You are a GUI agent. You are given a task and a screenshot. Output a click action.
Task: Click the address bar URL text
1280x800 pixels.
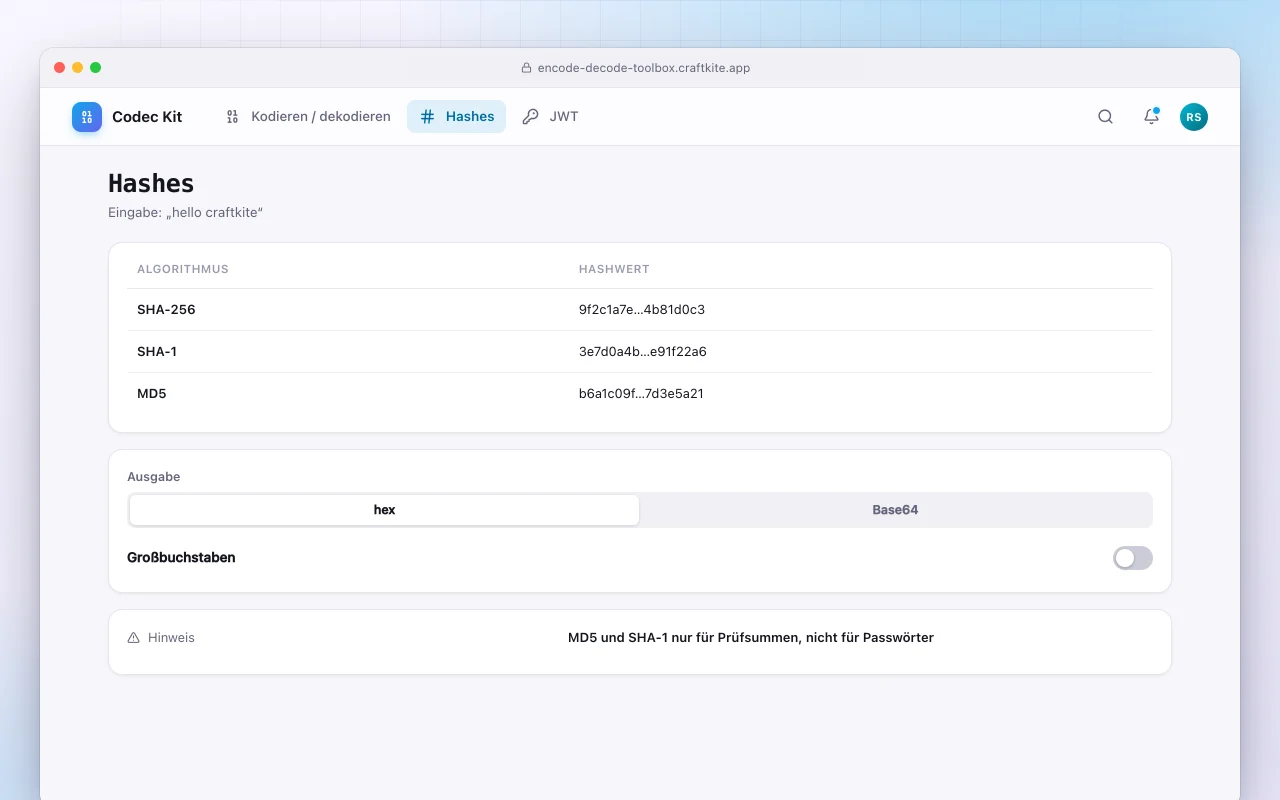(644, 68)
